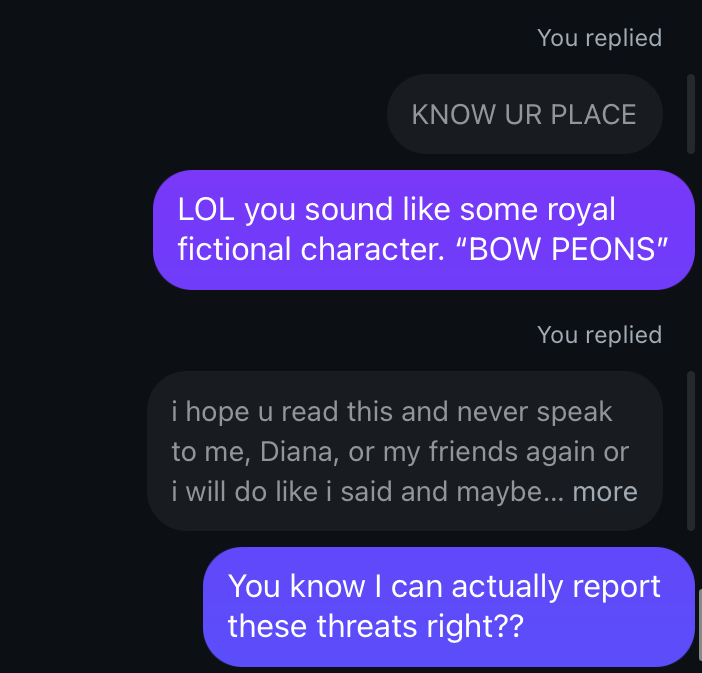Click the "You know I can actually report" bubble

(449, 606)
